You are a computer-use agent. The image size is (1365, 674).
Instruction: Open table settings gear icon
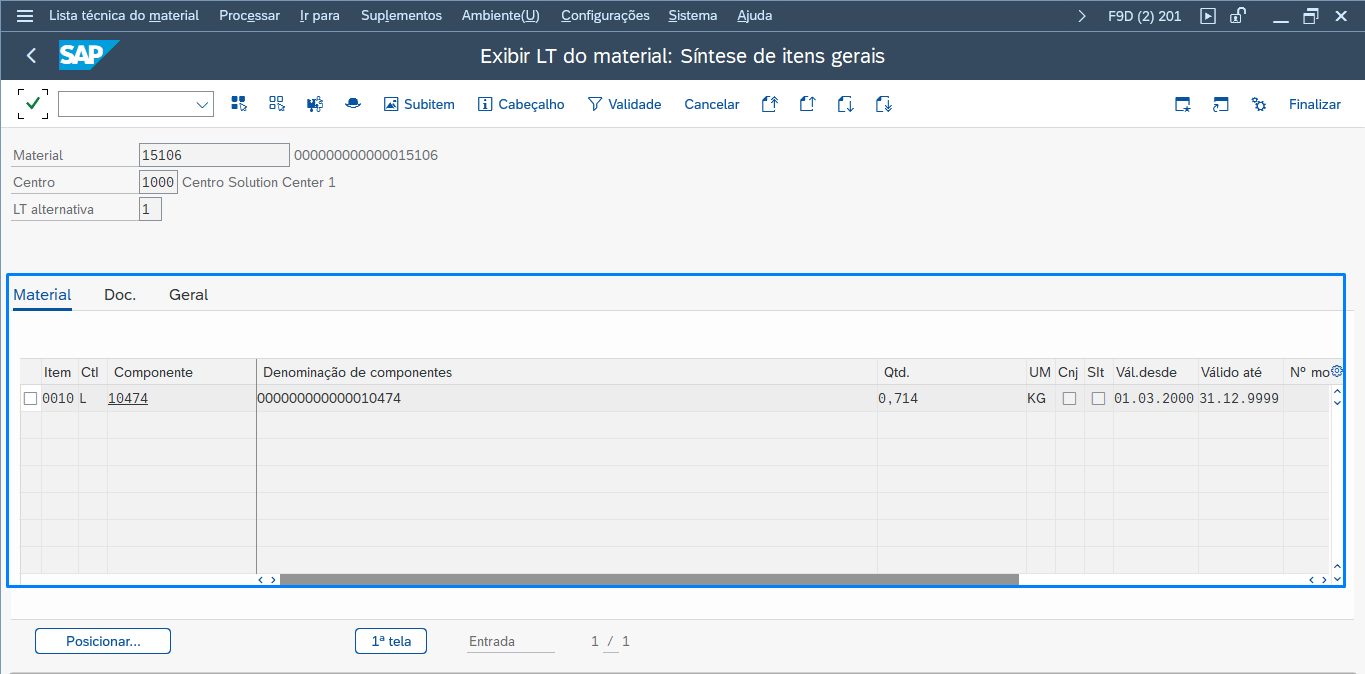tap(1337, 371)
